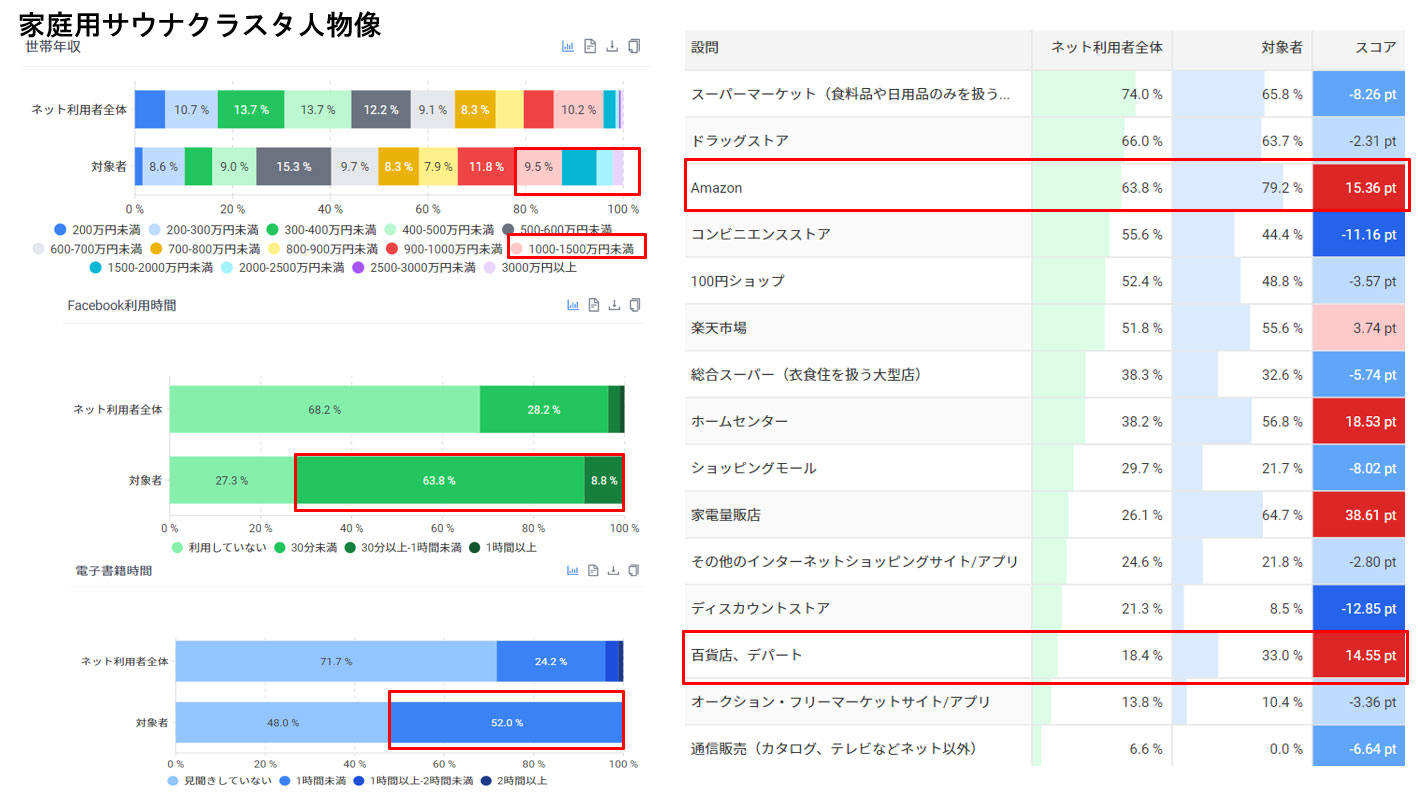Download the 世帯年収 chart
The height and width of the screenshot is (795, 1418).
tap(612, 46)
